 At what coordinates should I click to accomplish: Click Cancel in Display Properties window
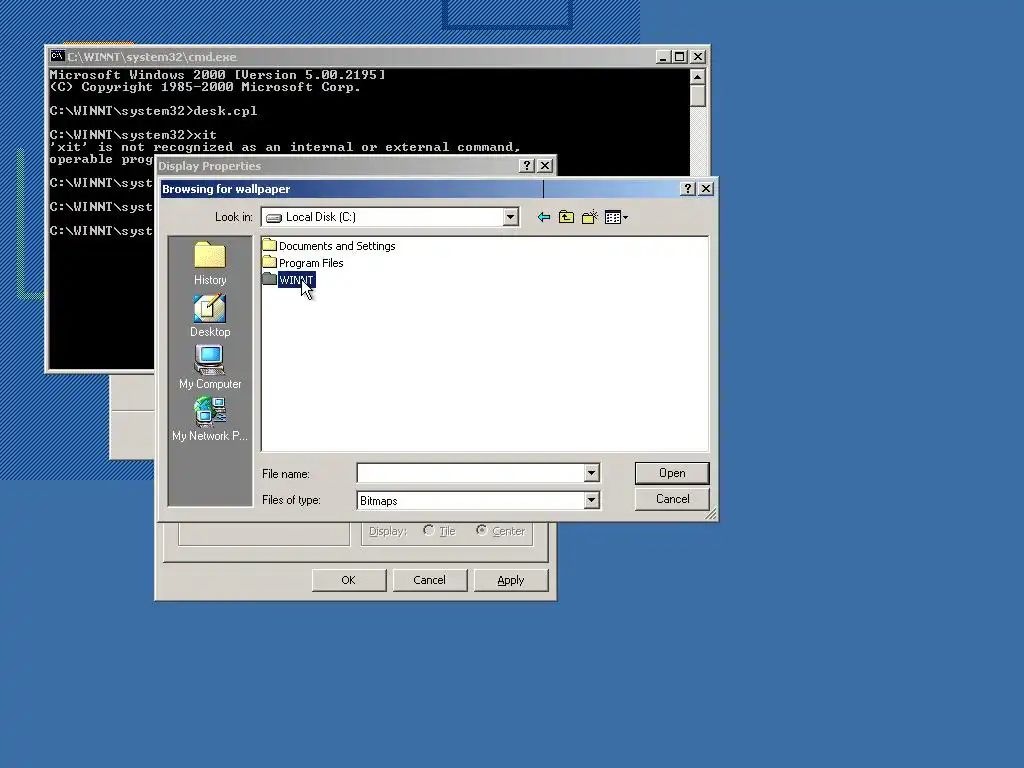click(430, 580)
